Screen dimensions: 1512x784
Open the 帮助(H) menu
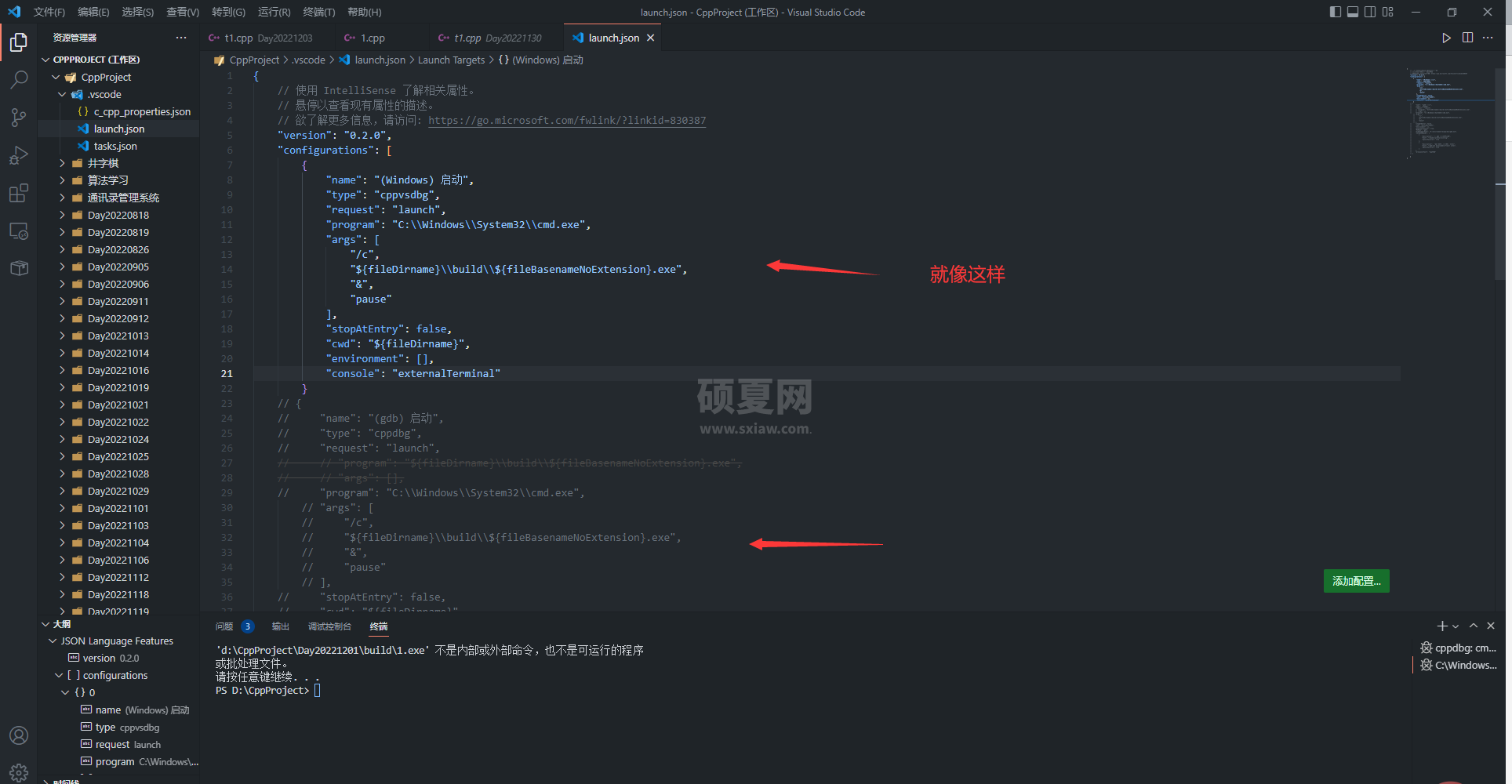tap(365, 12)
